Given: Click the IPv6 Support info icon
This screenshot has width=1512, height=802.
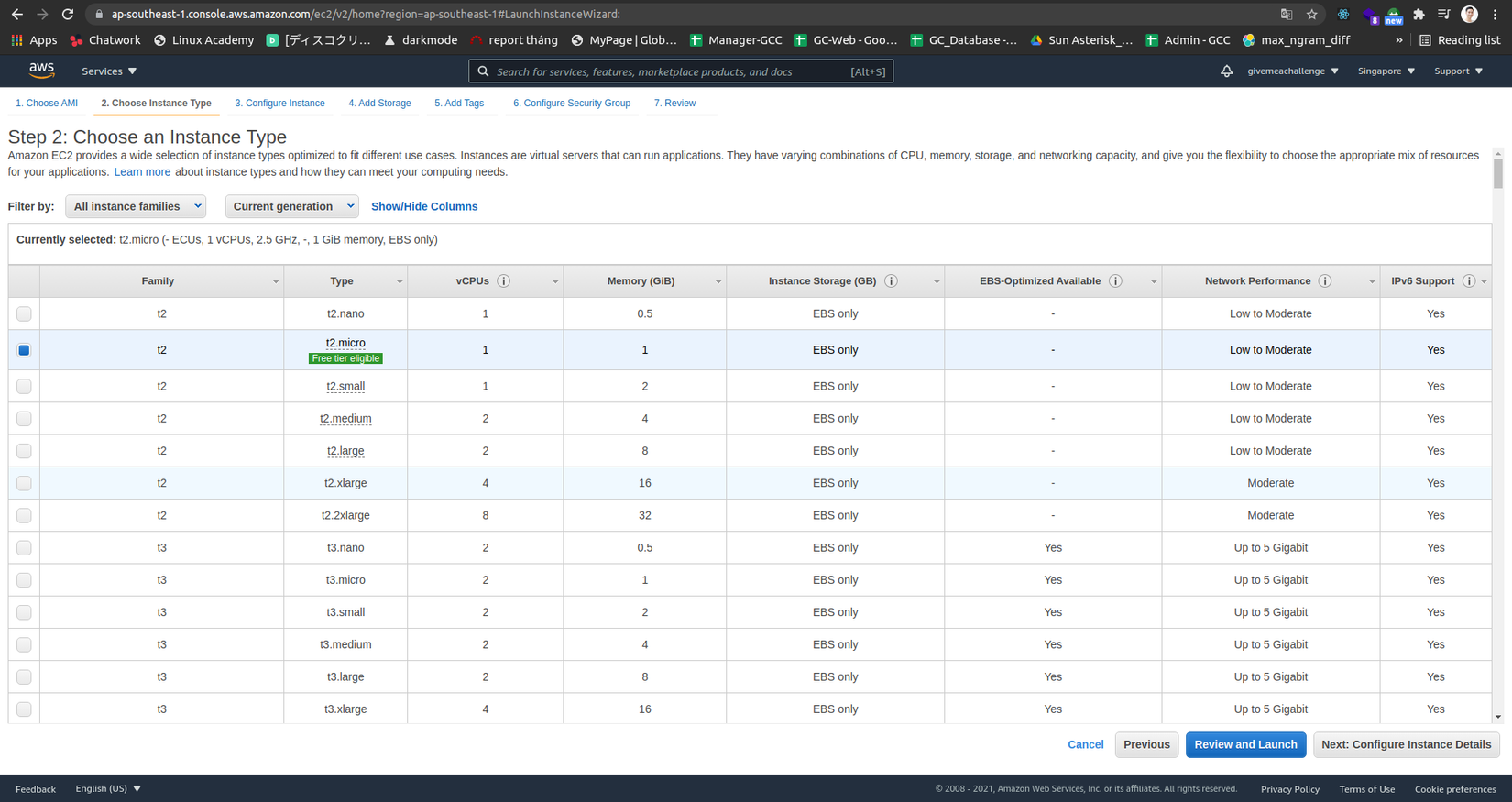Looking at the screenshot, I should [1468, 281].
